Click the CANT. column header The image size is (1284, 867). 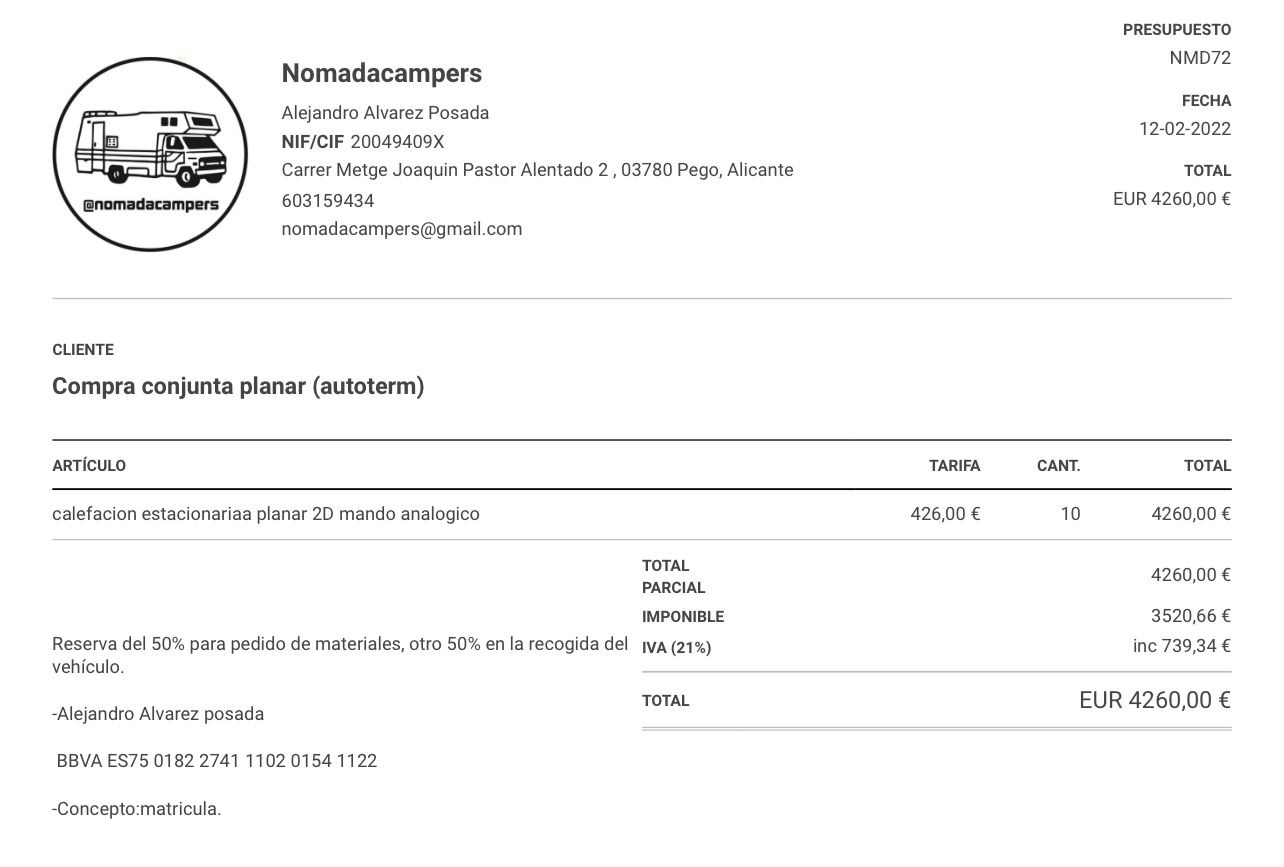click(1058, 465)
